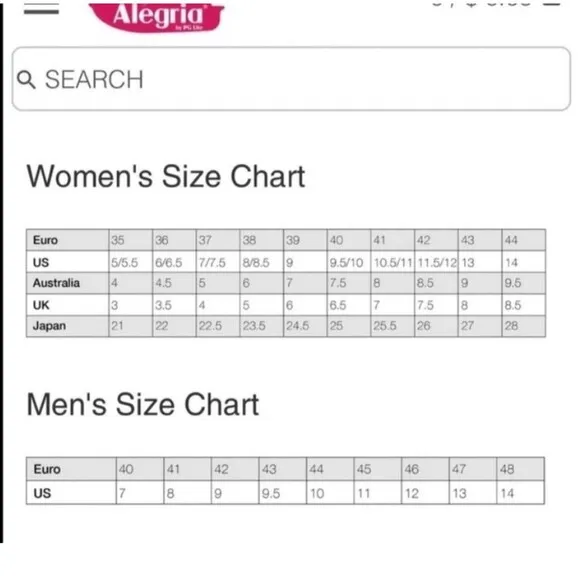The height and width of the screenshot is (580, 580).
Task: Click the Japan 24.5 size cell
Action: point(305,326)
